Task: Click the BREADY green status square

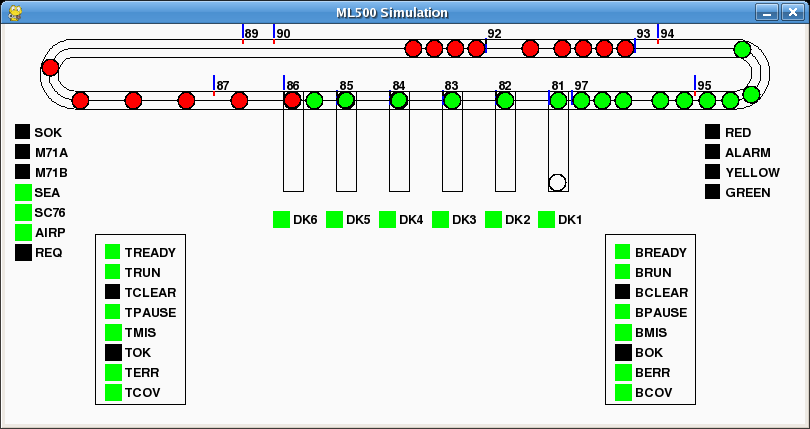Action: (x=623, y=252)
